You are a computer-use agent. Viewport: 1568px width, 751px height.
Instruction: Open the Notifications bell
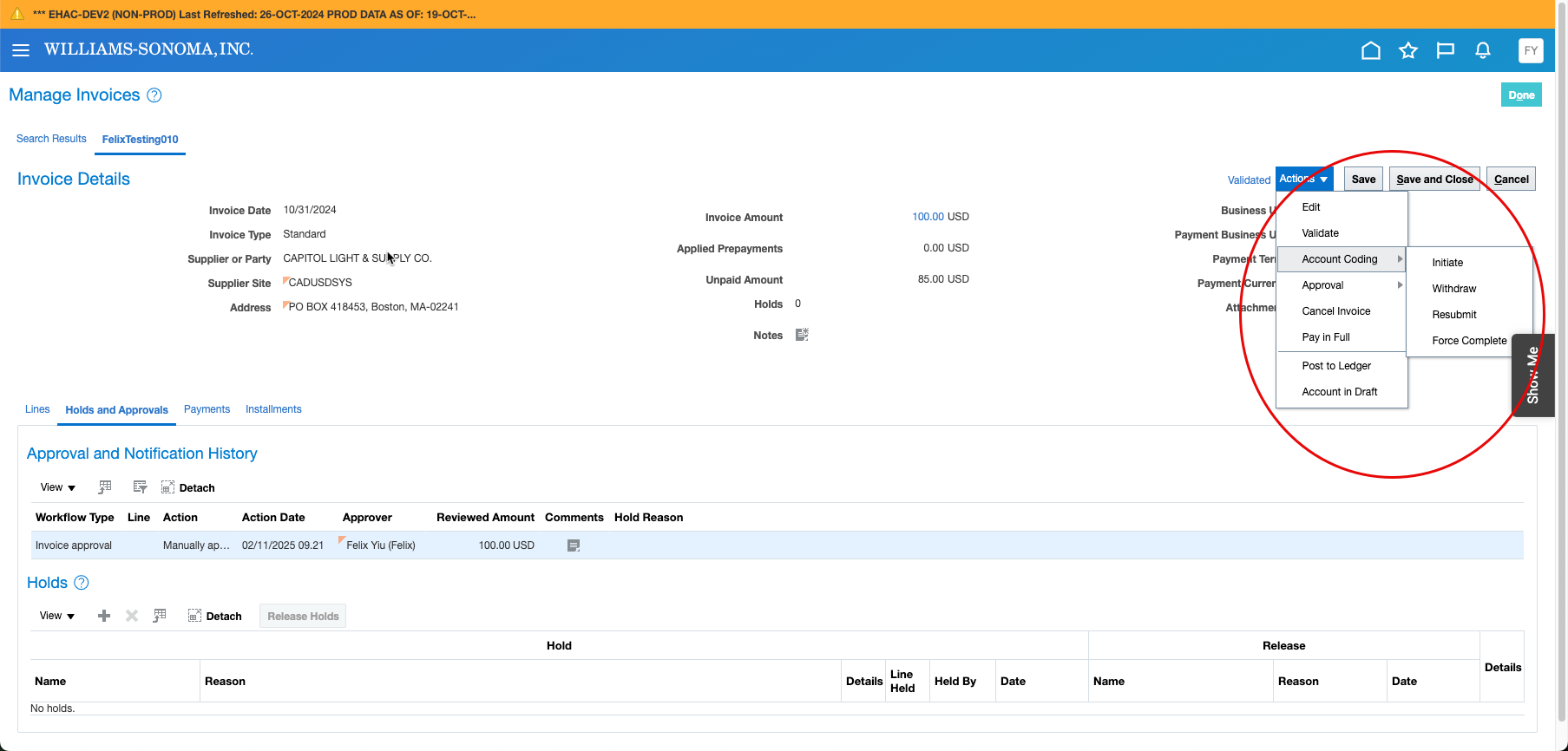(1483, 50)
